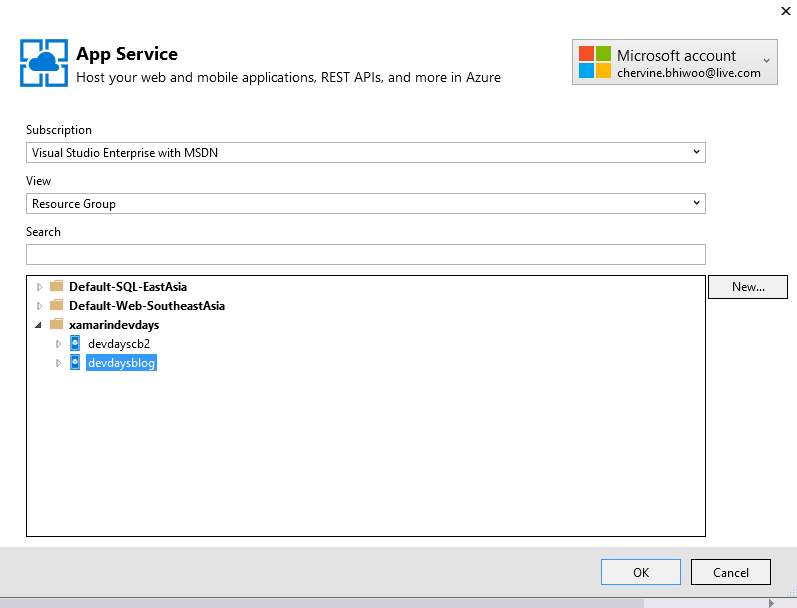
Task: Expand the devdaysblog app node
Action: [x=58, y=363]
